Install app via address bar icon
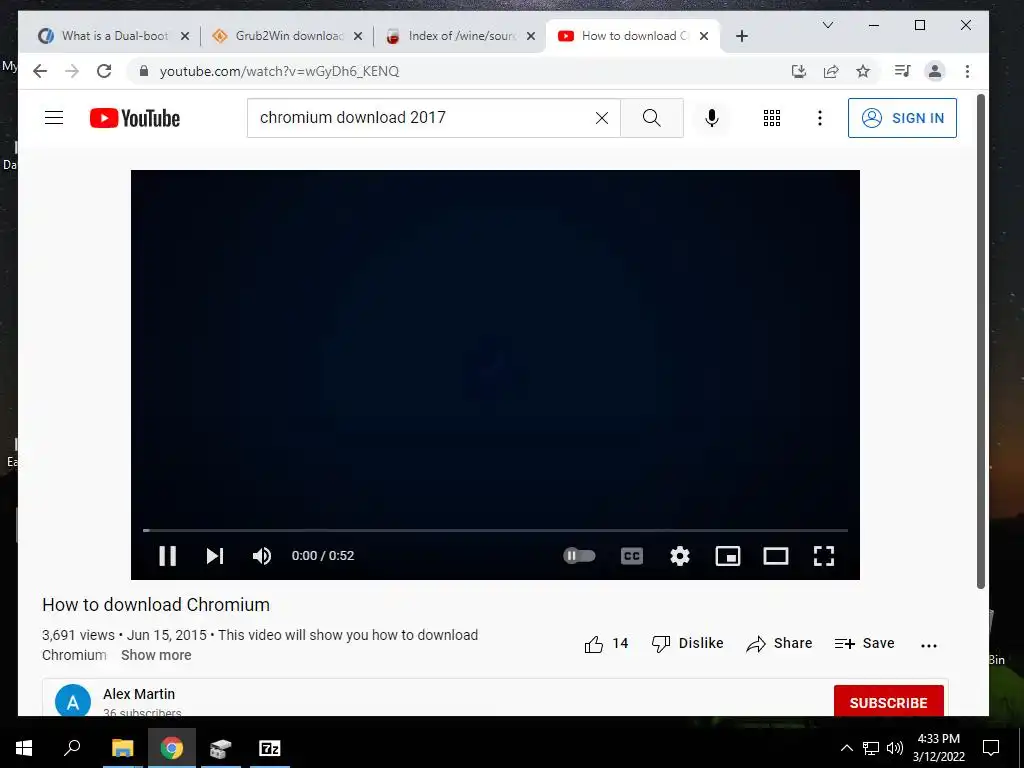Viewport: 1024px width, 768px height. (799, 71)
